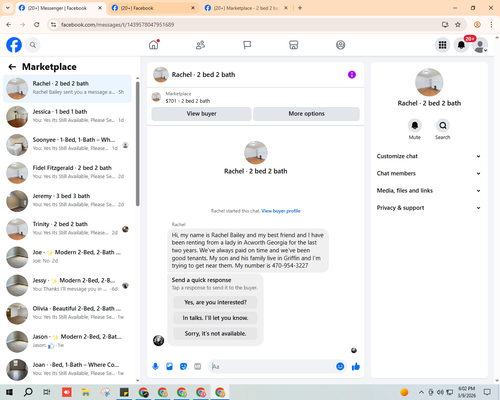The height and width of the screenshot is (400, 500).
Task: Focus the message input field
Action: tap(273, 367)
